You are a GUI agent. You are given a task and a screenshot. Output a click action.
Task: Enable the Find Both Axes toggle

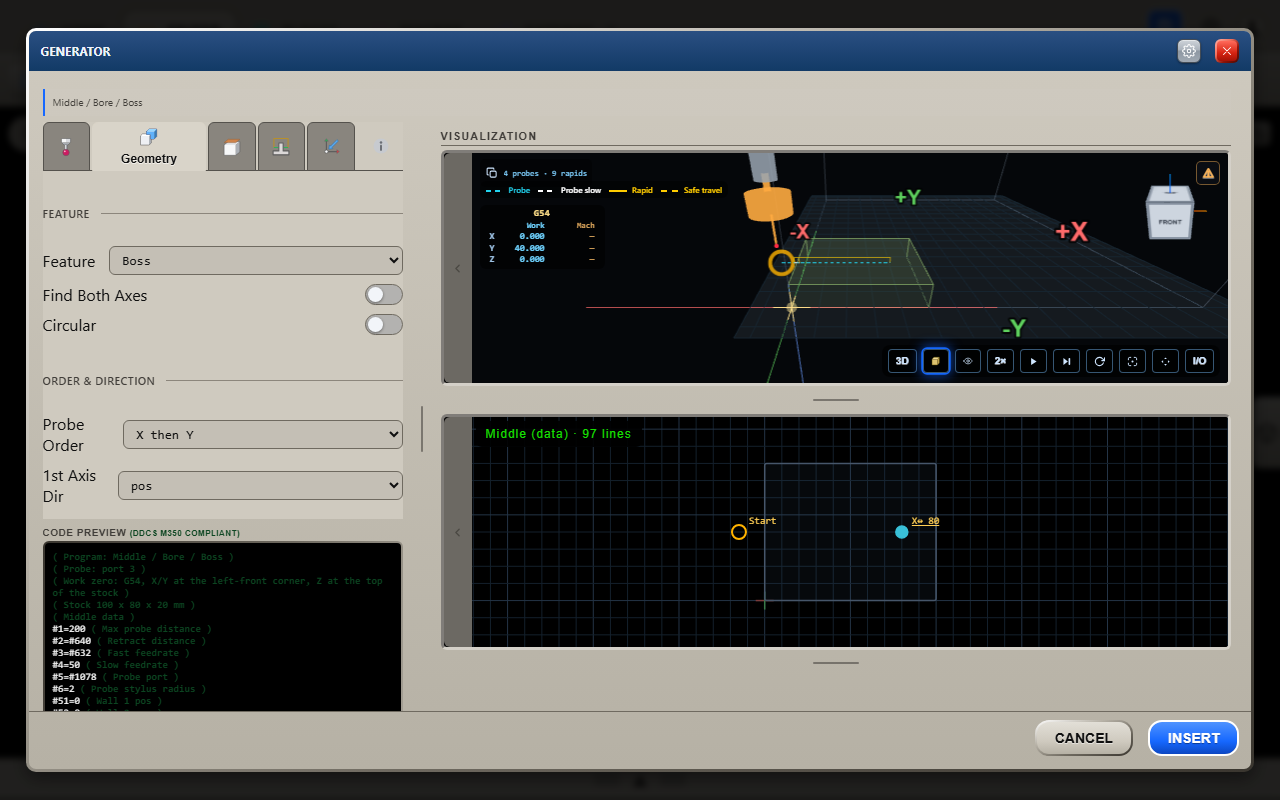tap(384, 295)
